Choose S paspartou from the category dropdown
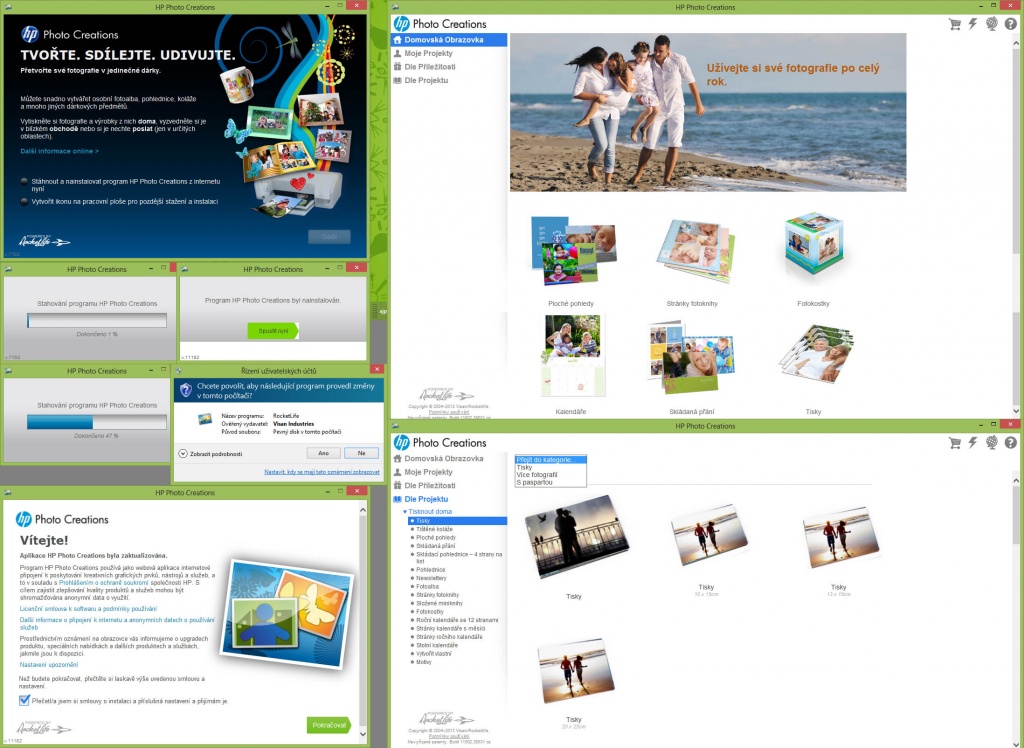Viewport: 1024px width, 748px height. (x=534, y=483)
